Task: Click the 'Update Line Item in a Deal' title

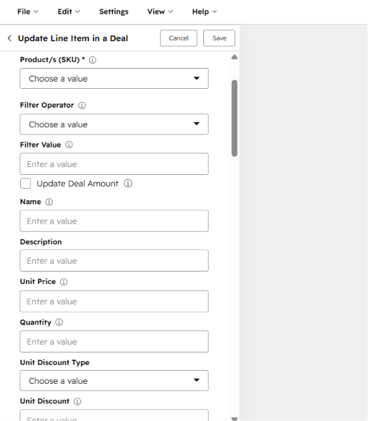Action: pyautogui.click(x=73, y=38)
